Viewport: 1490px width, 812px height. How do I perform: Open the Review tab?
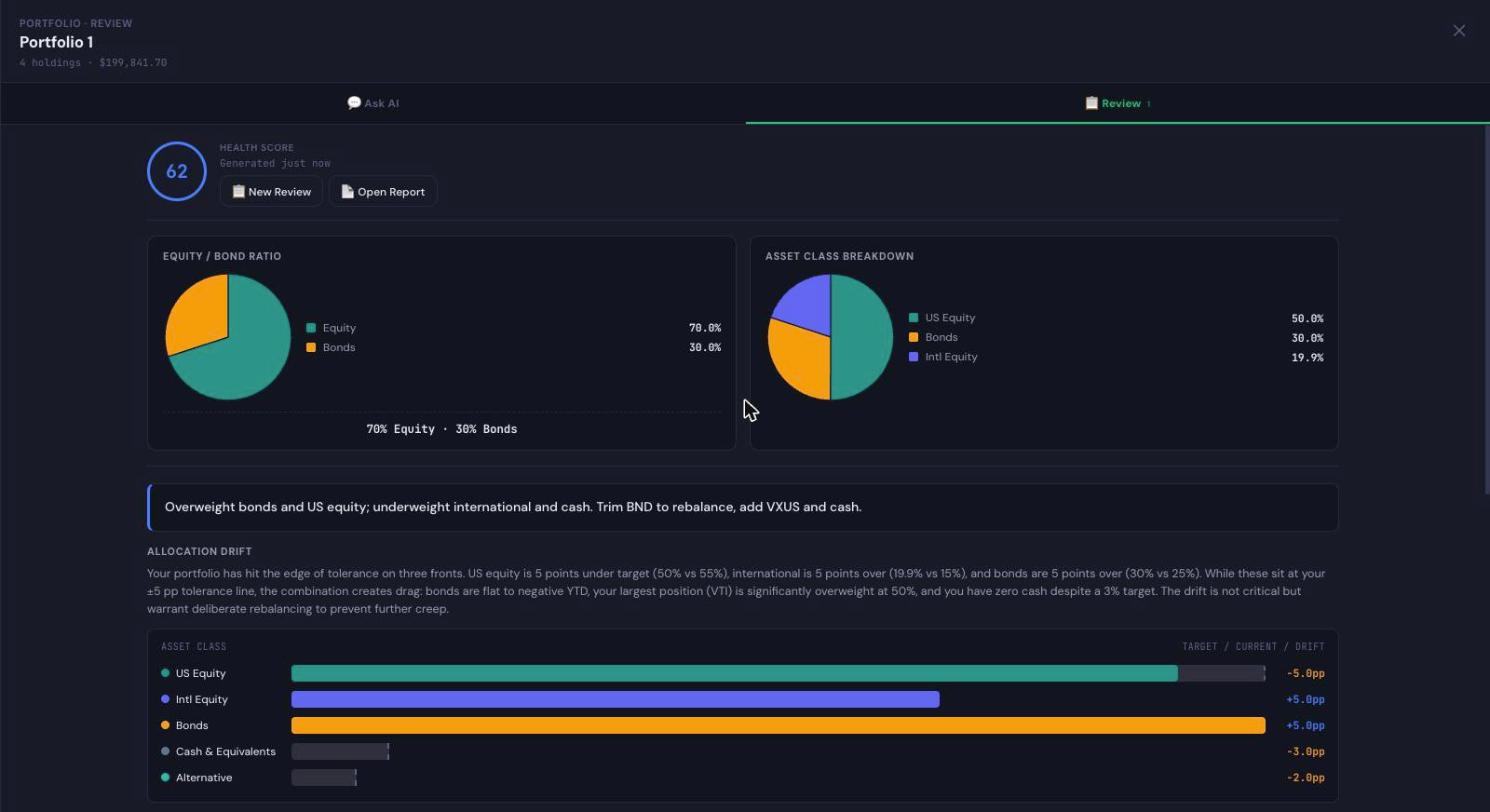(x=1117, y=103)
